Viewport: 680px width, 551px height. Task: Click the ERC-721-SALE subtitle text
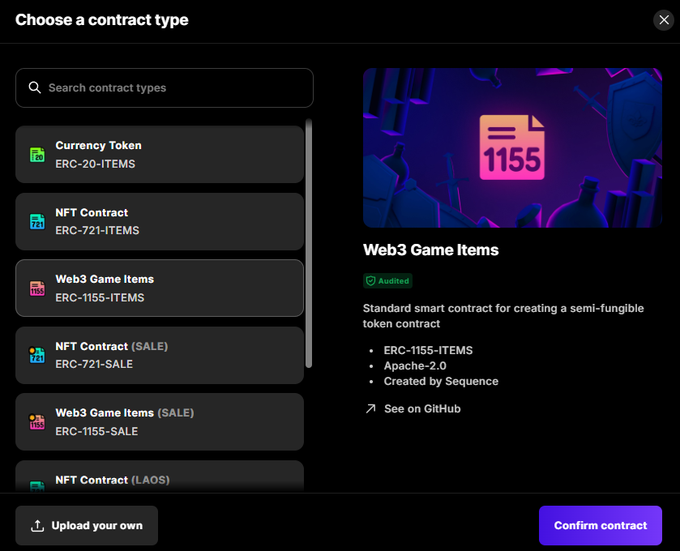pos(94,364)
